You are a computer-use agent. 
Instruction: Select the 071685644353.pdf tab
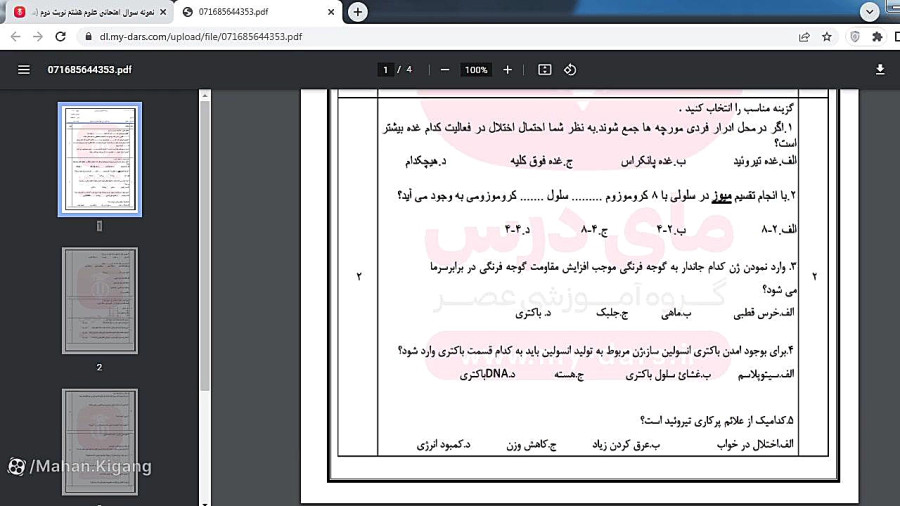[x=258, y=12]
